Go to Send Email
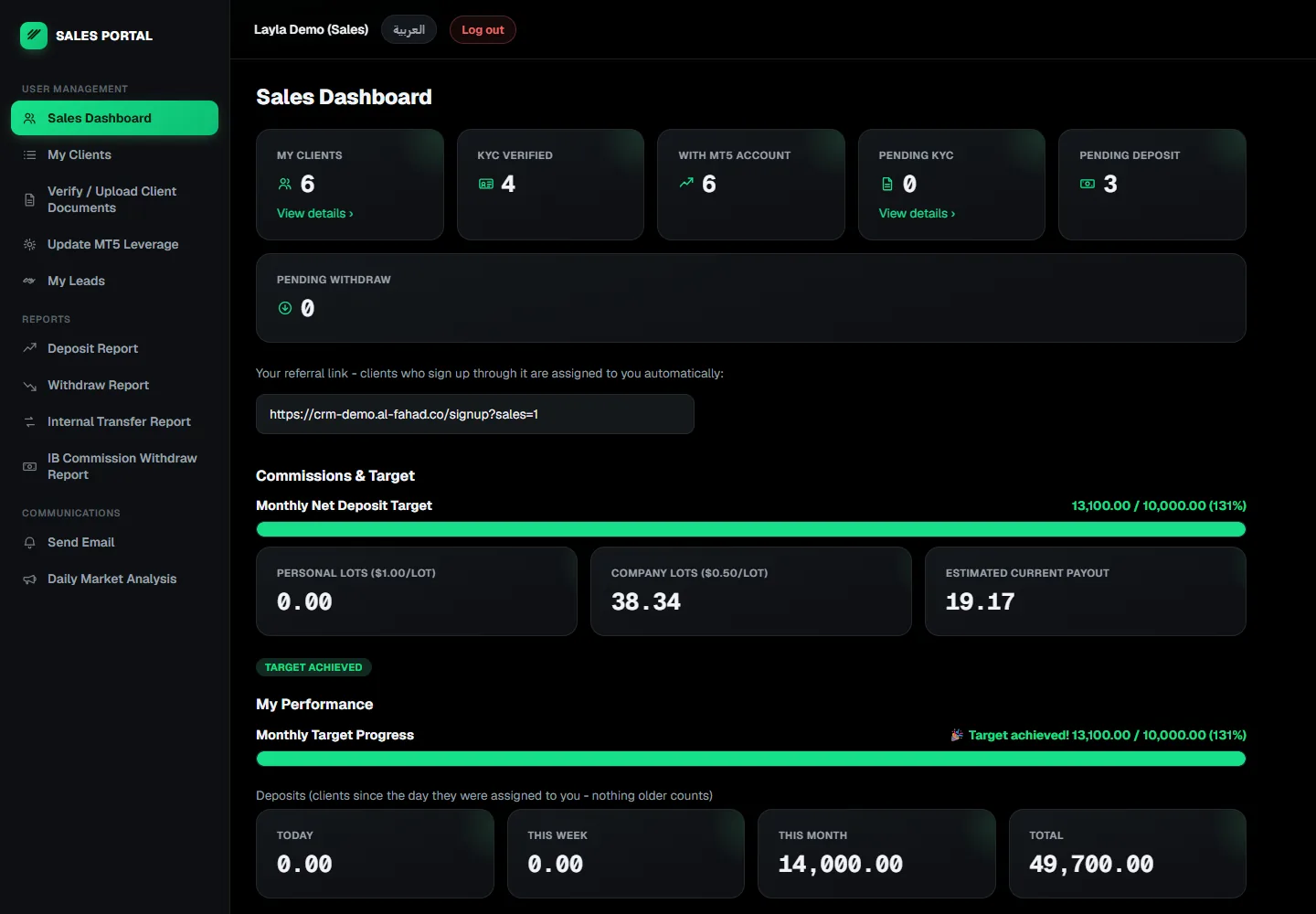Viewport: 1316px width, 914px height. (114, 542)
